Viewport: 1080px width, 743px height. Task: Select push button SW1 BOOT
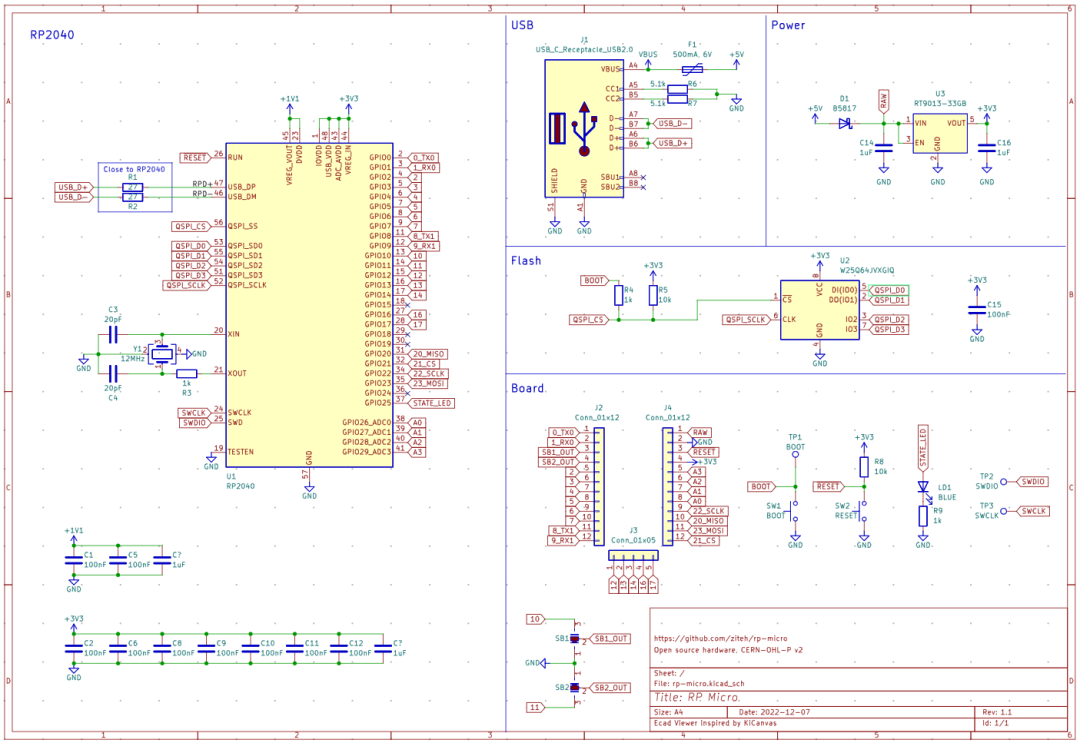pyautogui.click(x=794, y=511)
